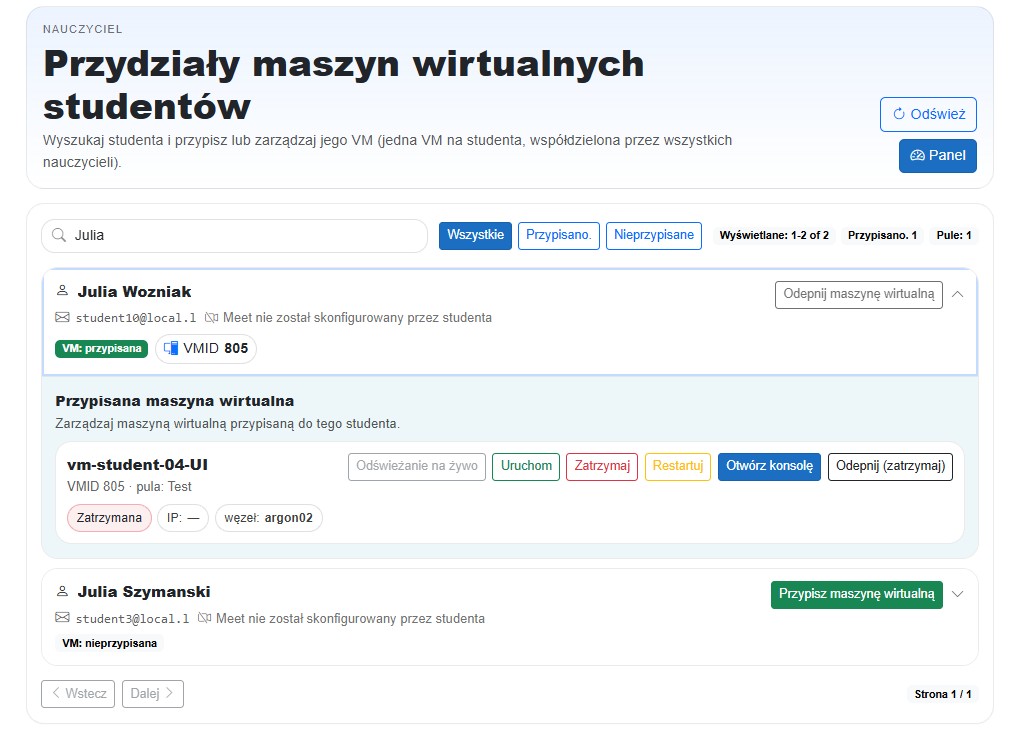Collapse Julia Wozniak's card with the chevron

pyautogui.click(x=957, y=294)
